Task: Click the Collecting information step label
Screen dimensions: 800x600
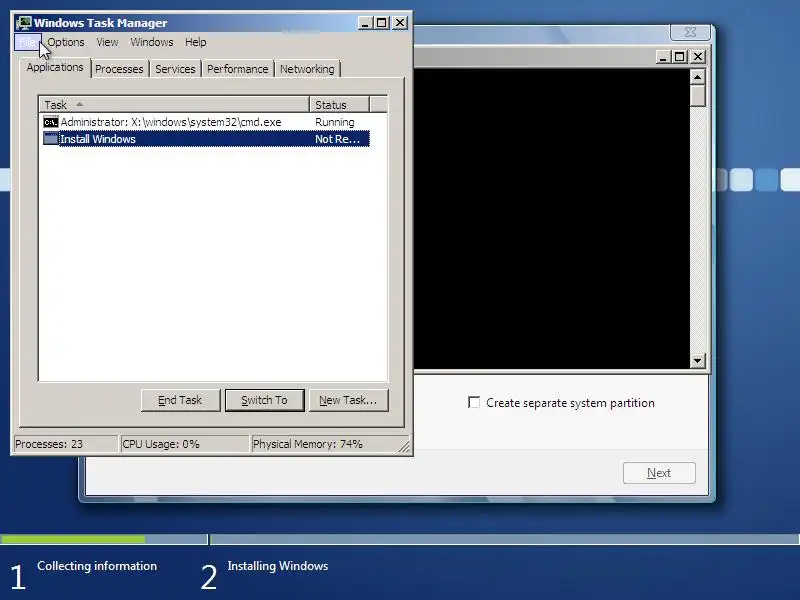Action: (x=97, y=566)
